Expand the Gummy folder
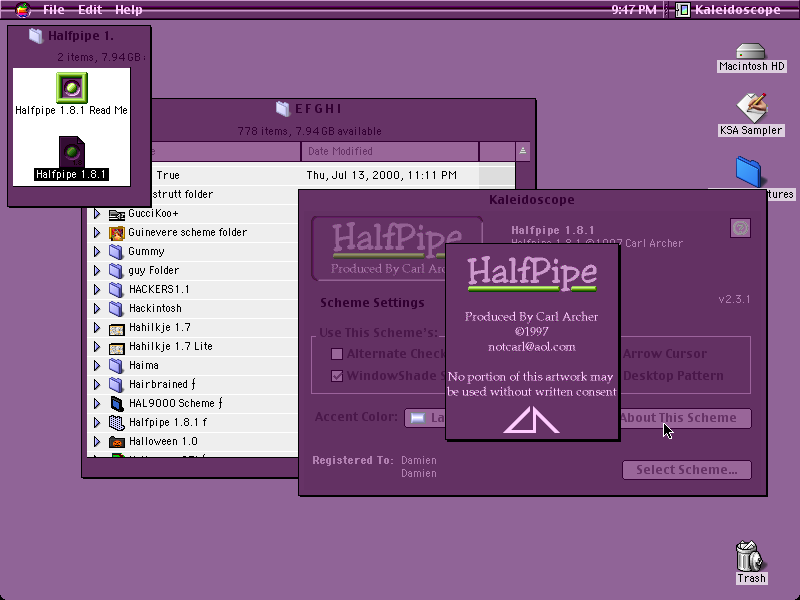Screen dimensions: 800x600 [x=97, y=252]
